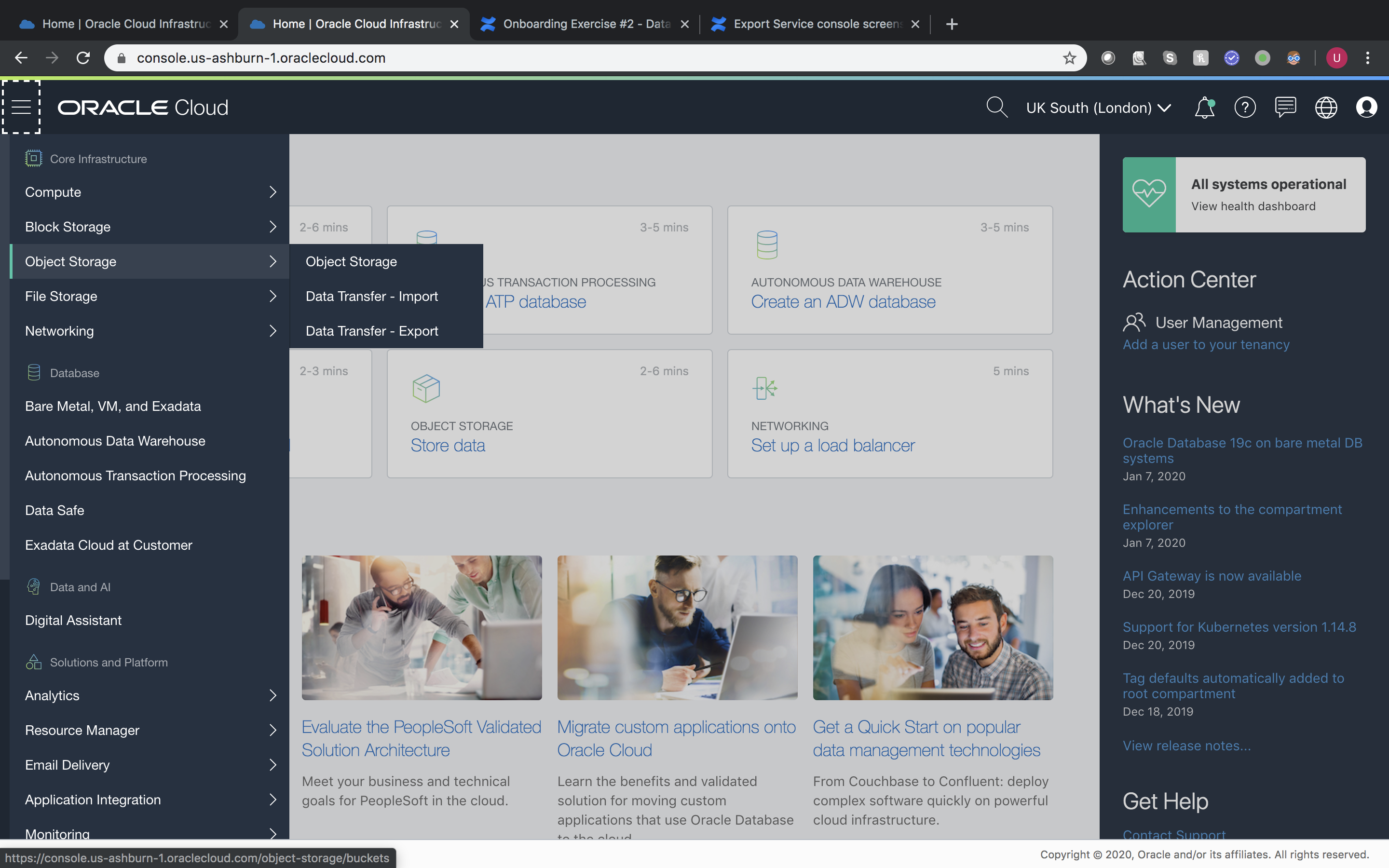Image resolution: width=1389 pixels, height=868 pixels.
Task: Open the feedback chat icon
Action: pyautogui.click(x=1285, y=107)
